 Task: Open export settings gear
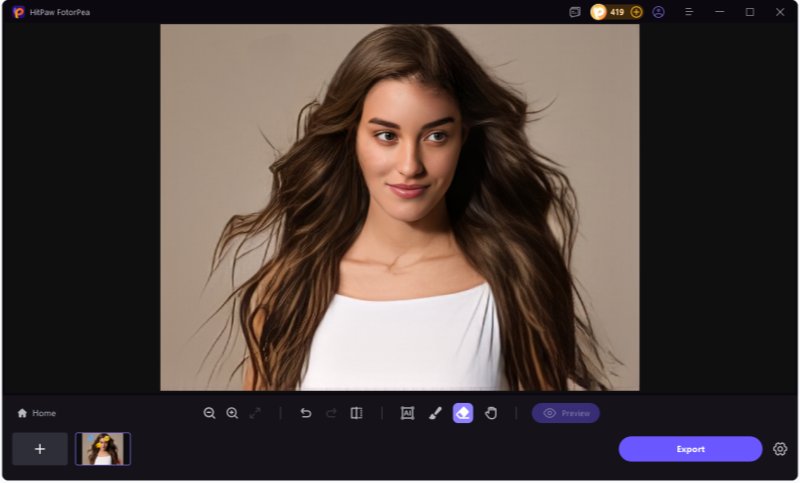click(780, 449)
